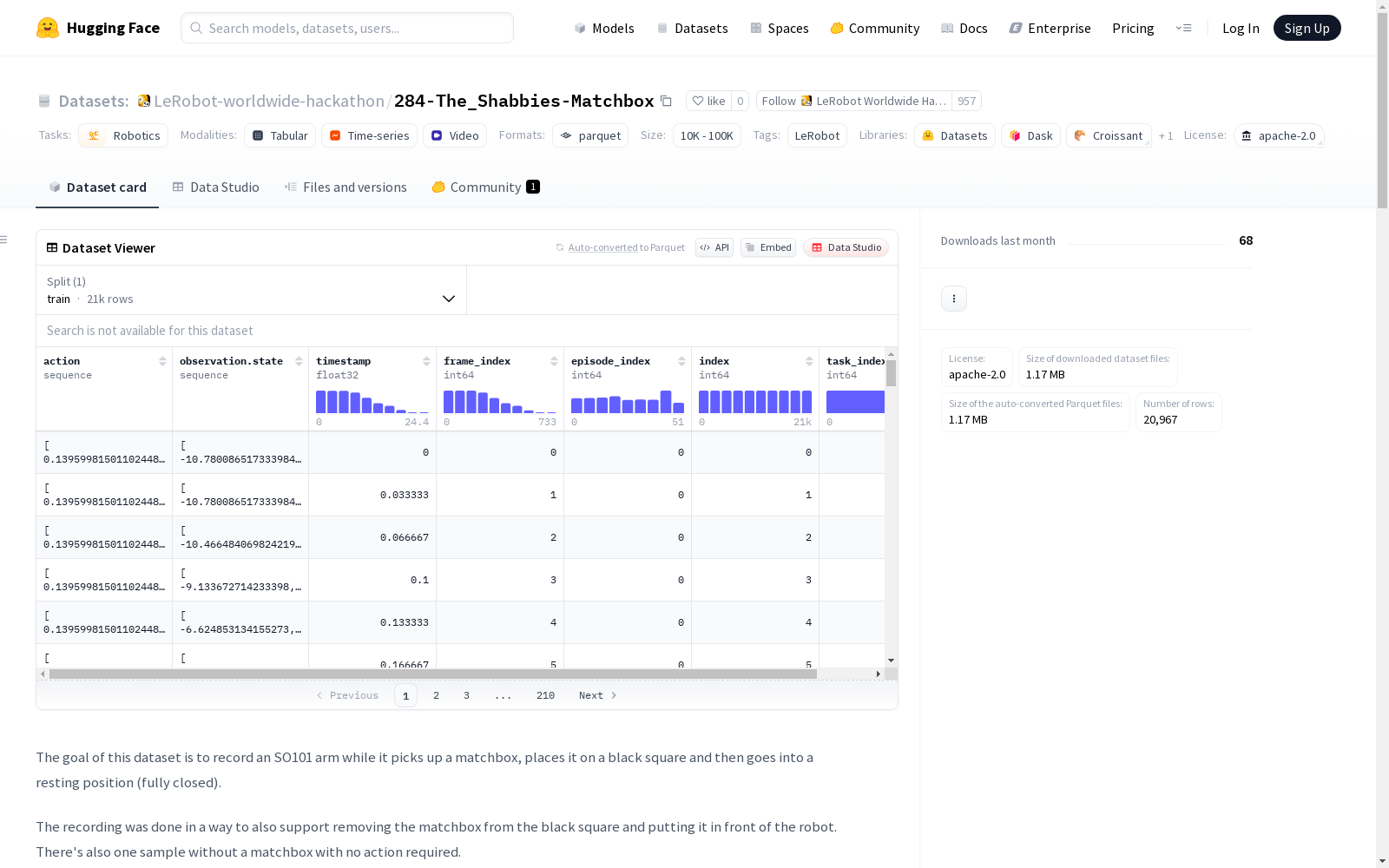Click the frame_index distribution histogram
The width and height of the screenshot is (1389, 868).
(x=500, y=401)
